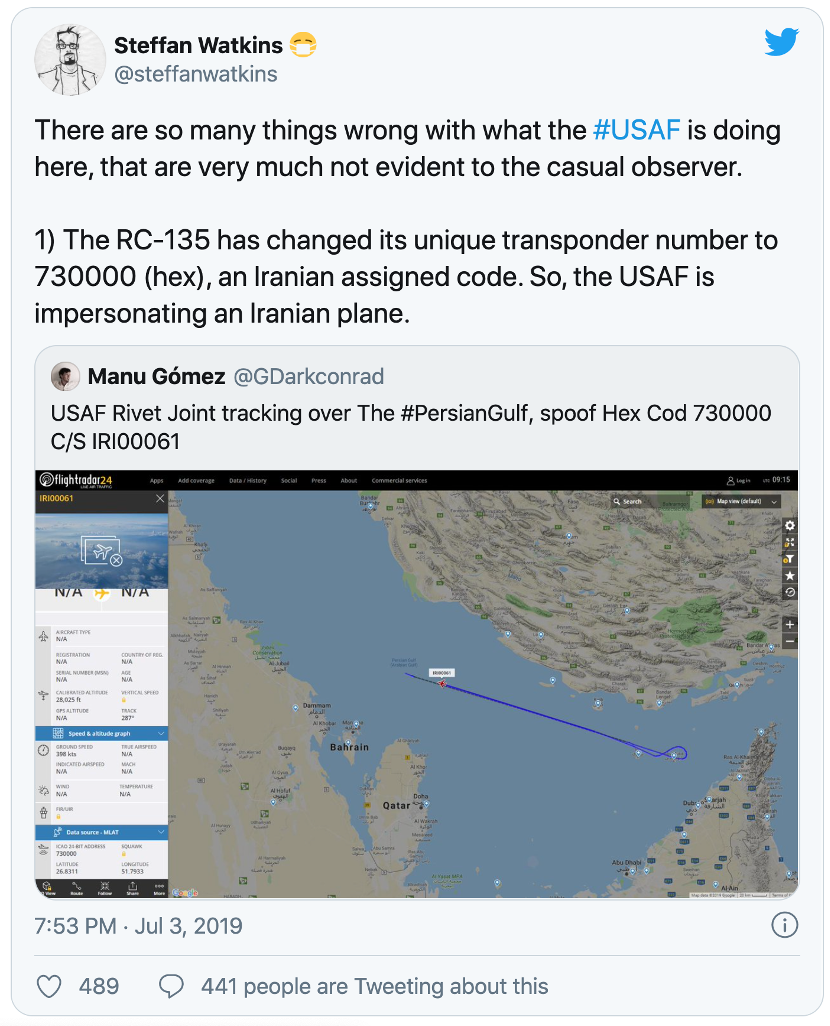Expand Speed & altitude graph section
830x1026 pixels.
coord(101,734)
